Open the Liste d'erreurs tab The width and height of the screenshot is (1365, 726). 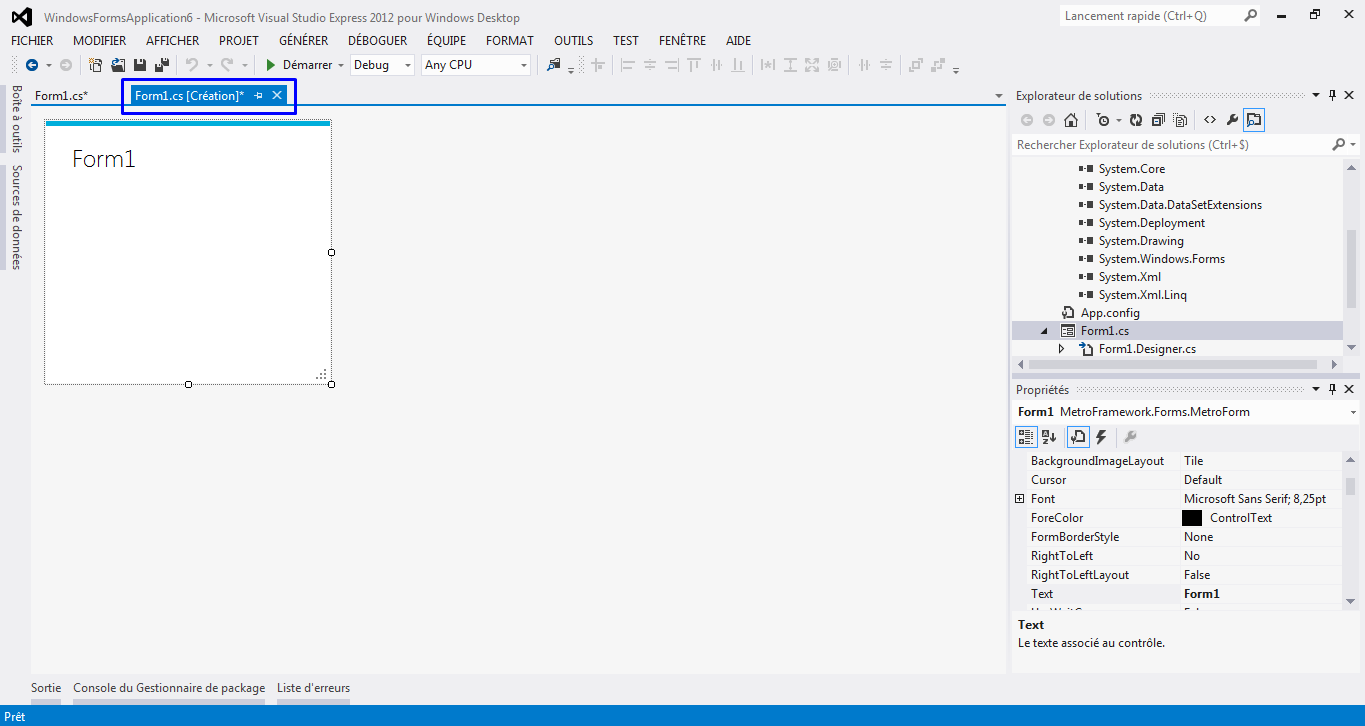313,688
